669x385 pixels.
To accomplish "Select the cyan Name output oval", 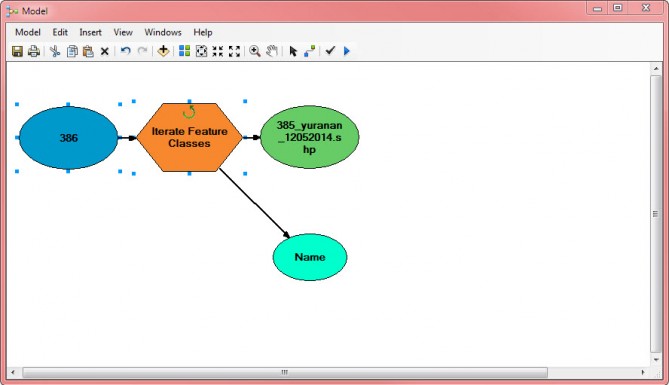I will point(310,257).
